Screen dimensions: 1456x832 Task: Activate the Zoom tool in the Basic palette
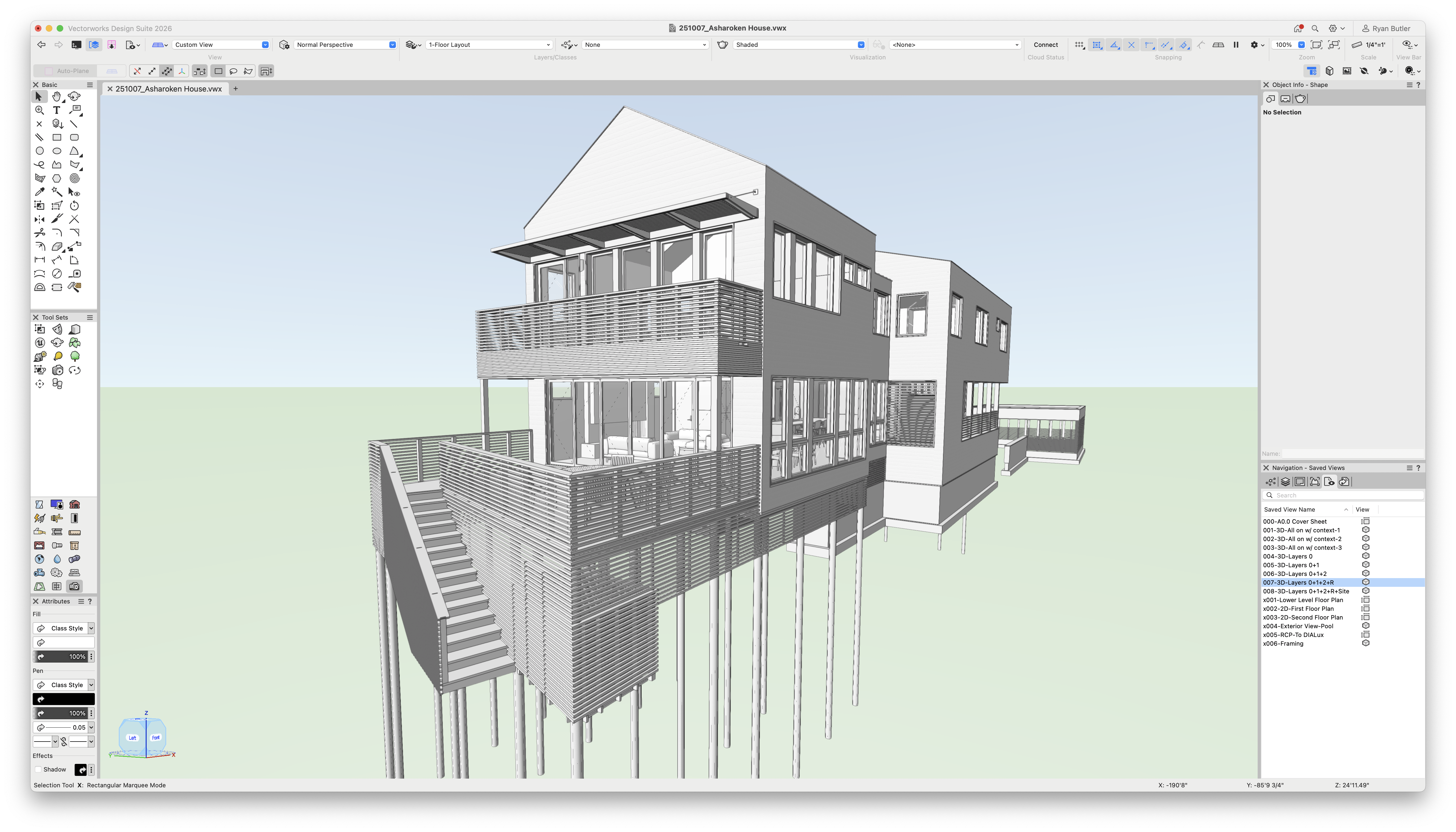point(40,110)
